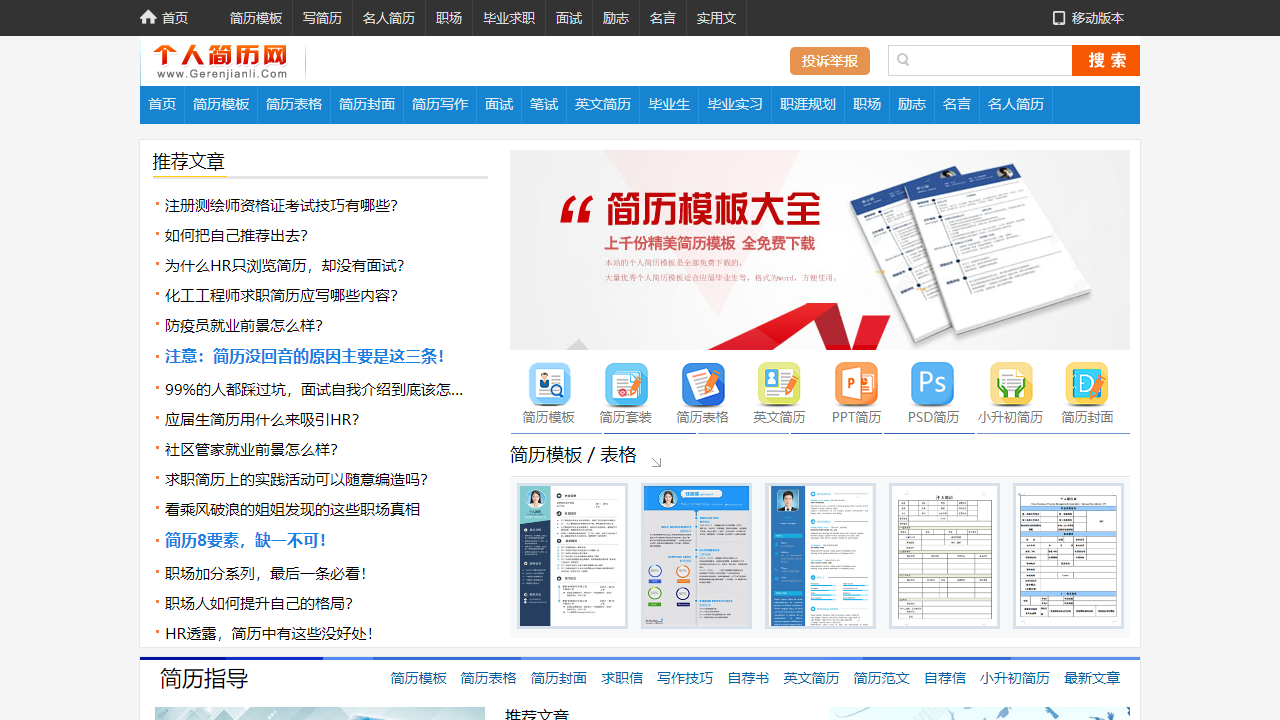1280x720 pixels.
Task: Open article 看乘风破浪的姐姐发现的这些职场真相
Action: coord(292,510)
